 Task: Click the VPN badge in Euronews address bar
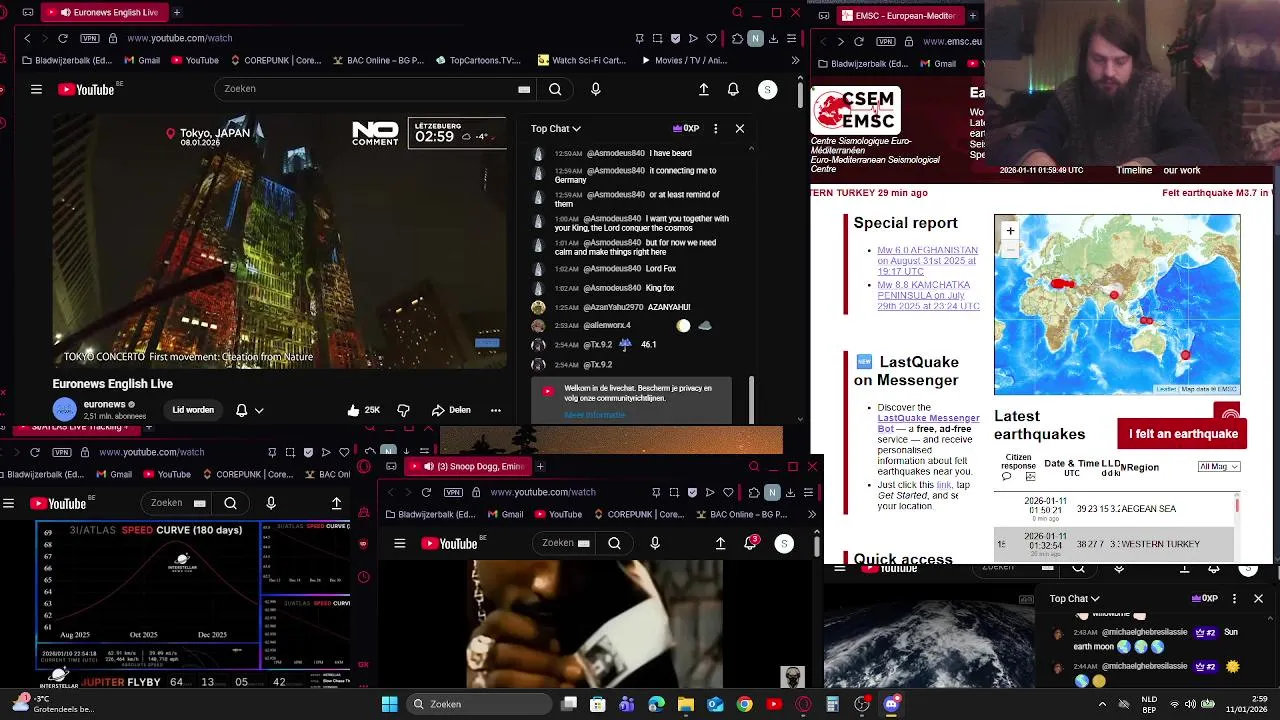[90, 38]
